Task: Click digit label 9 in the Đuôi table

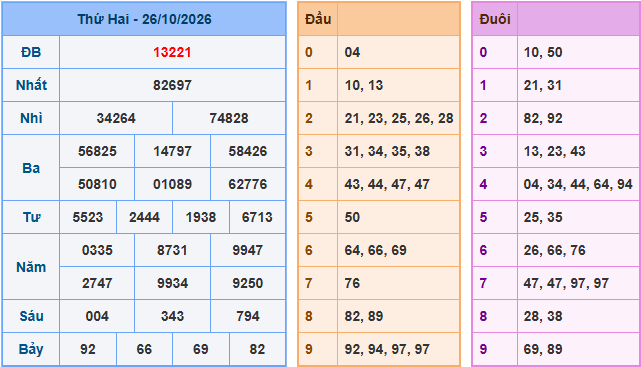Action: click(483, 349)
